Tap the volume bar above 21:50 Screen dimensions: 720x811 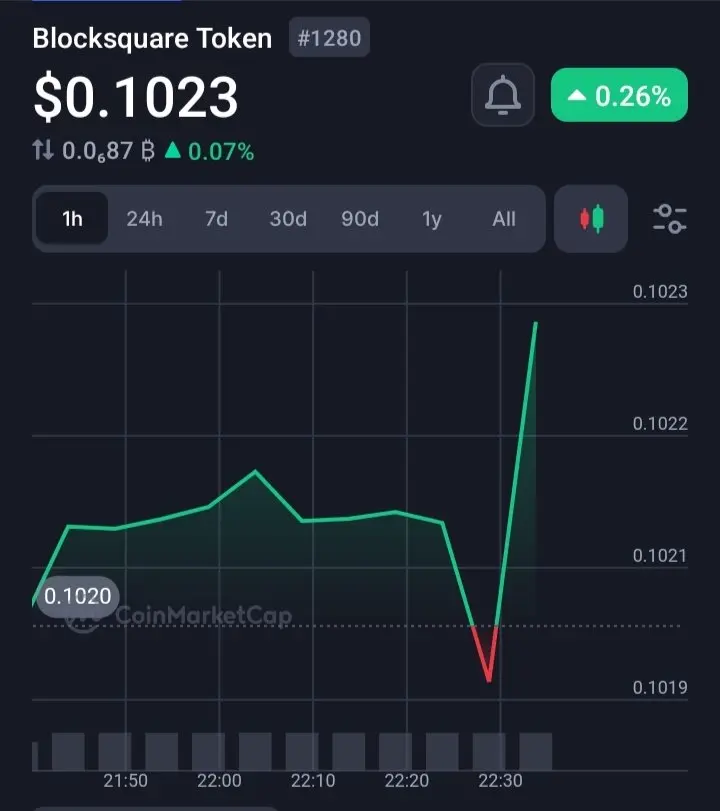pyautogui.click(x=115, y=752)
